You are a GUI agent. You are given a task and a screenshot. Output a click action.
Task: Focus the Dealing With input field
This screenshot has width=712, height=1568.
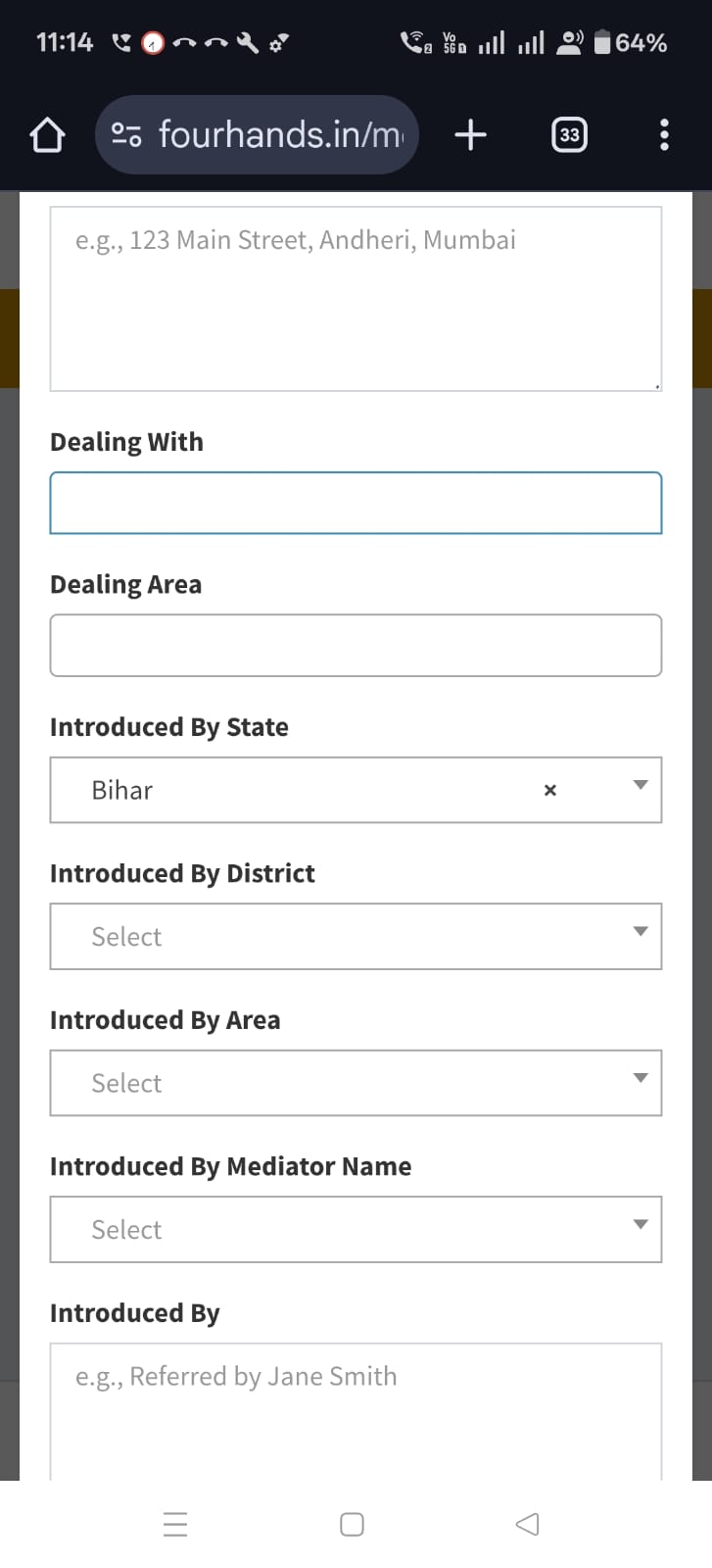click(x=356, y=503)
